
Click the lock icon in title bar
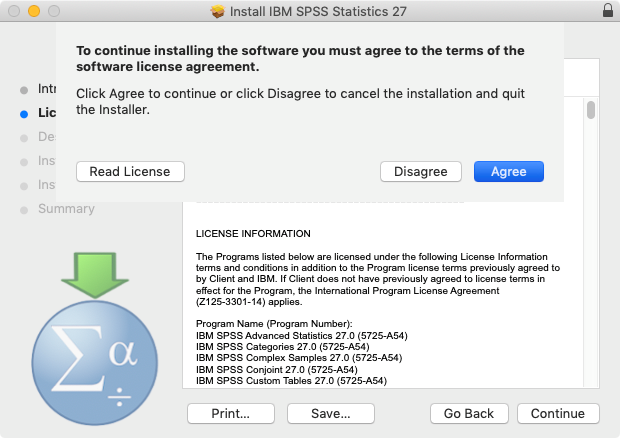tap(608, 10)
